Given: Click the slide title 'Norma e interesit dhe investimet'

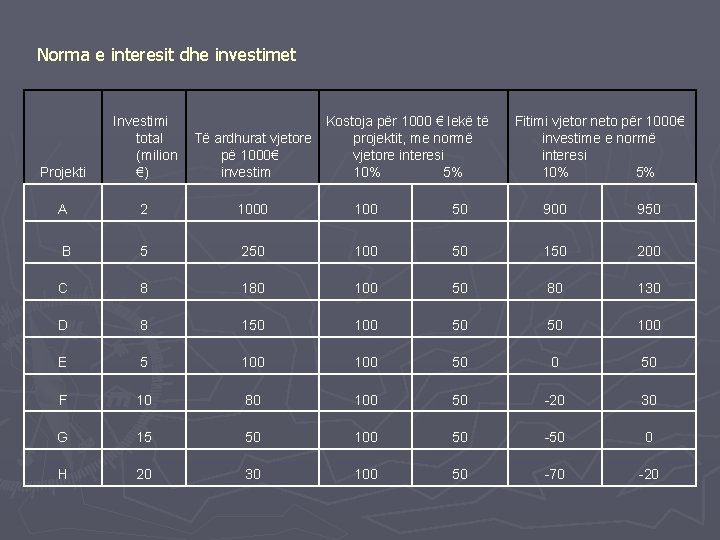Looking at the screenshot, I should tap(166, 55).
